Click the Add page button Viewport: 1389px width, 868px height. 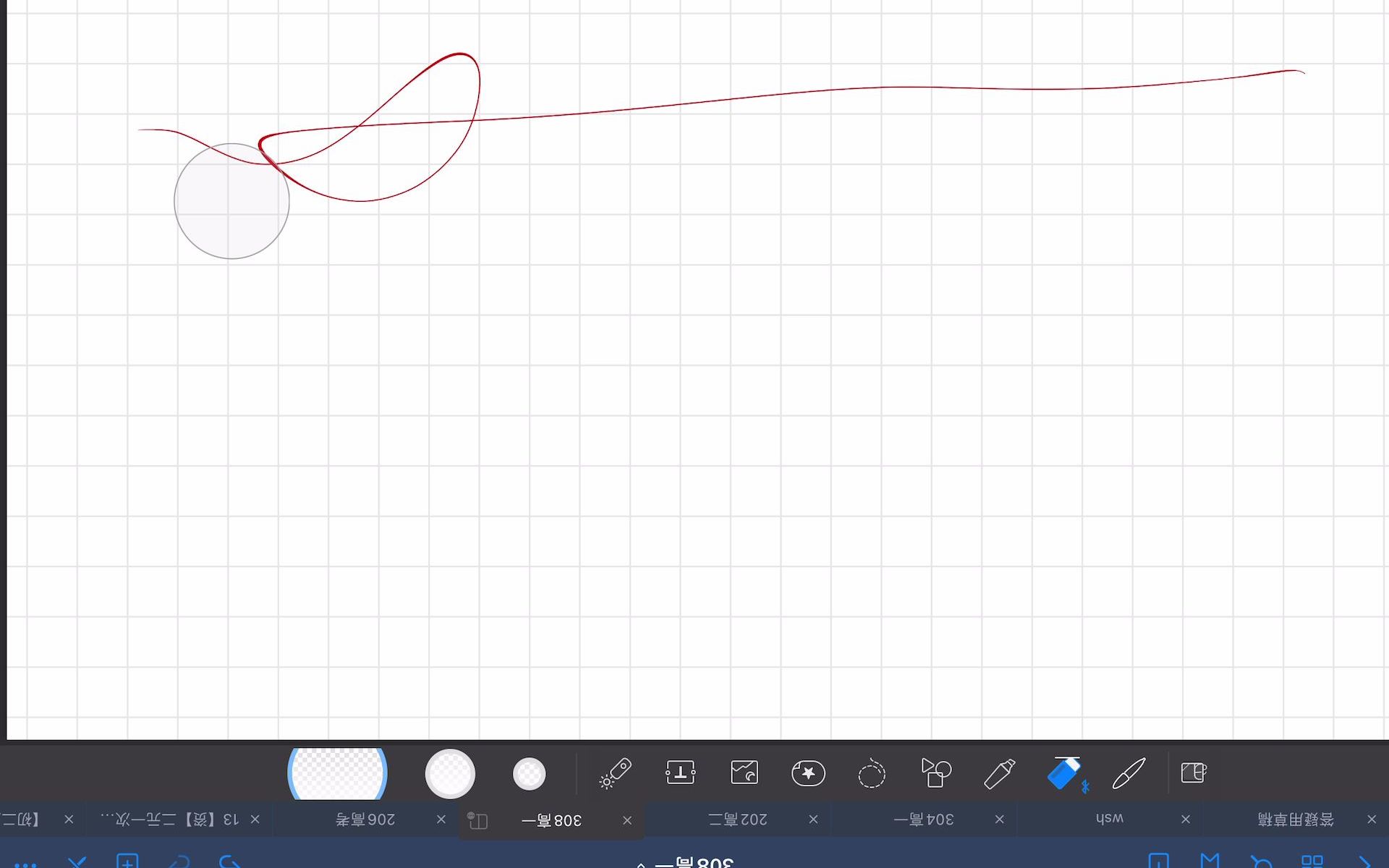[x=127, y=861]
